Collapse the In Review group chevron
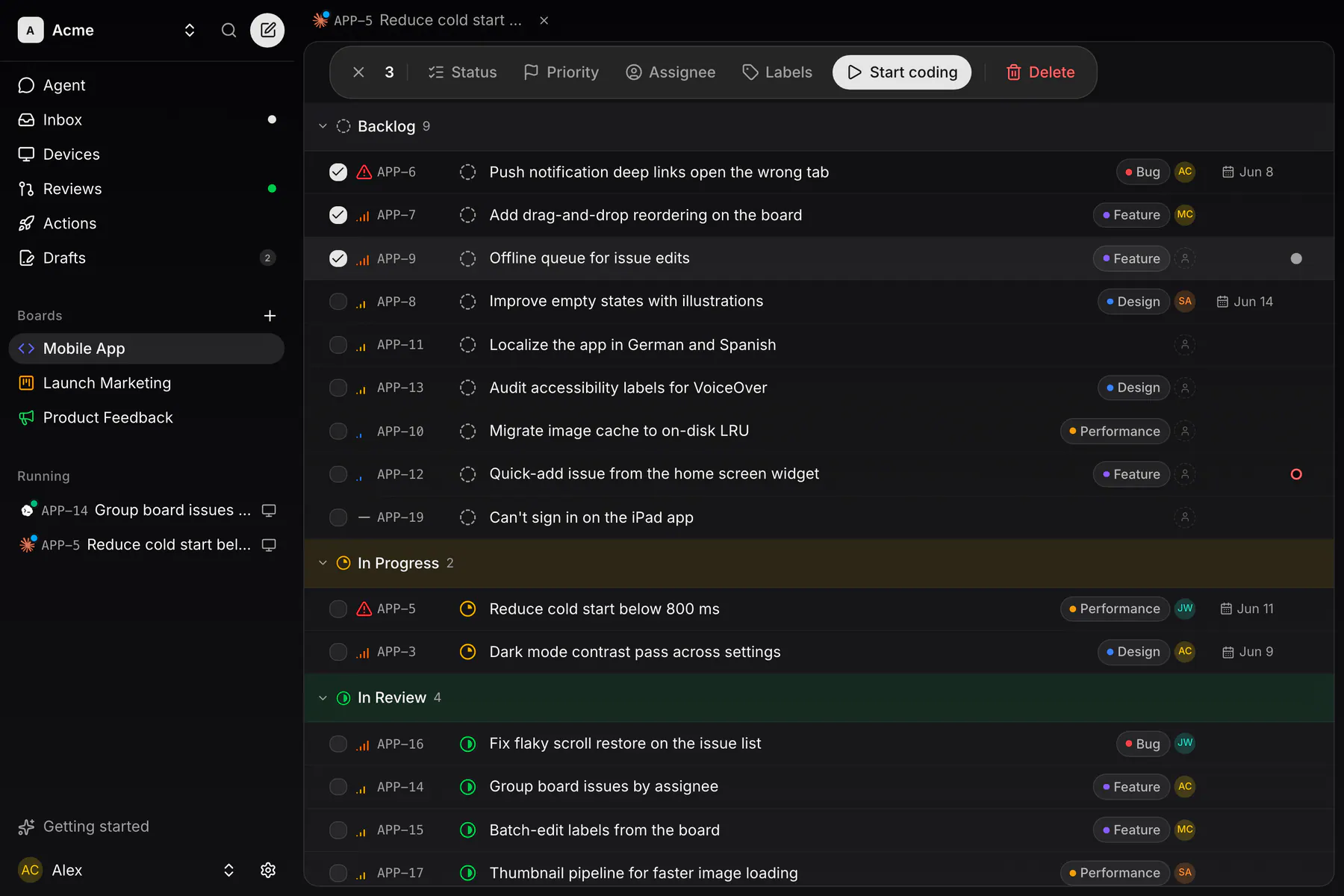The width and height of the screenshot is (1344, 896). (x=323, y=697)
